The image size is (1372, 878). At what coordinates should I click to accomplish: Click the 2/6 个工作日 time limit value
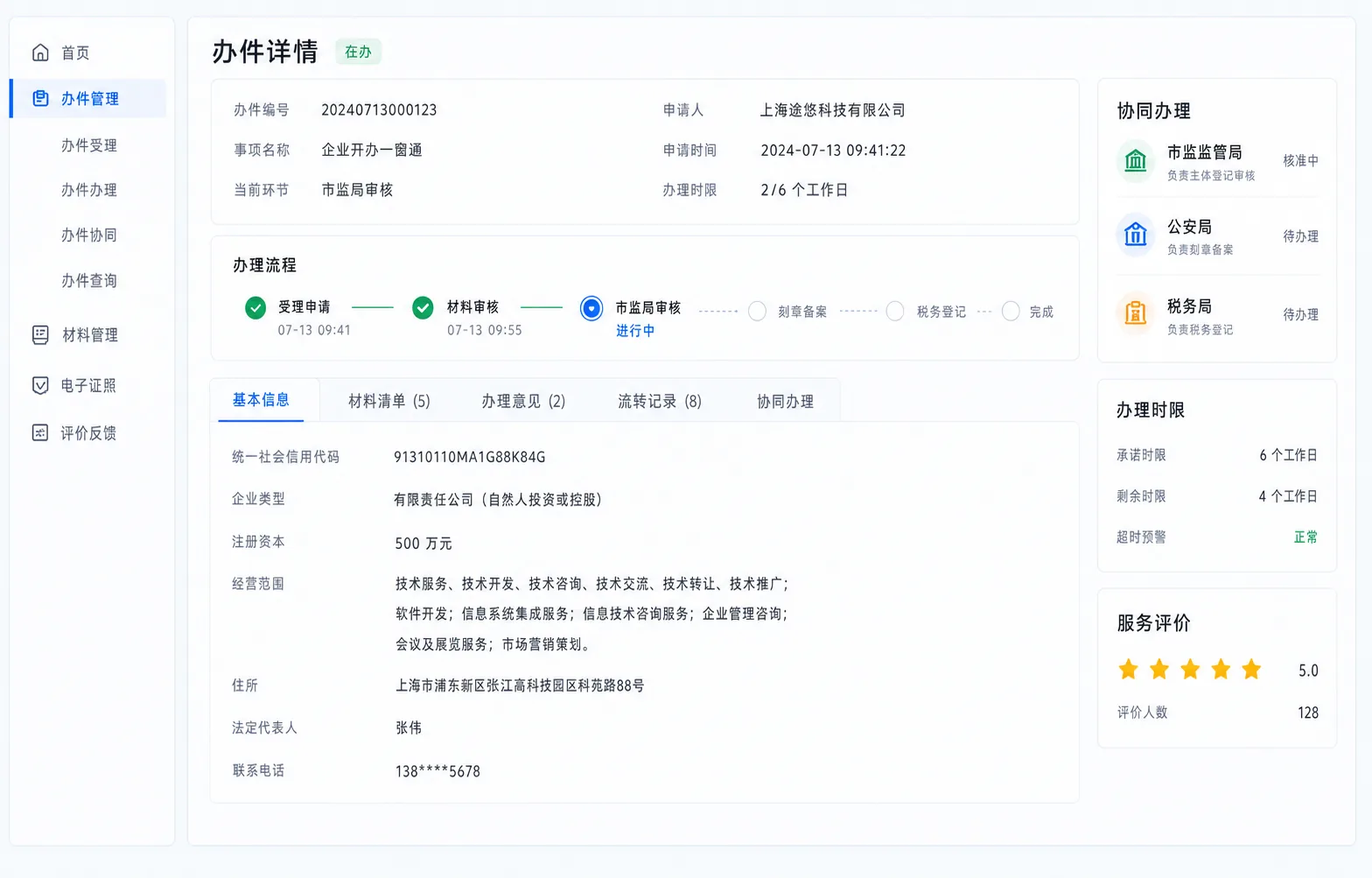[804, 190]
